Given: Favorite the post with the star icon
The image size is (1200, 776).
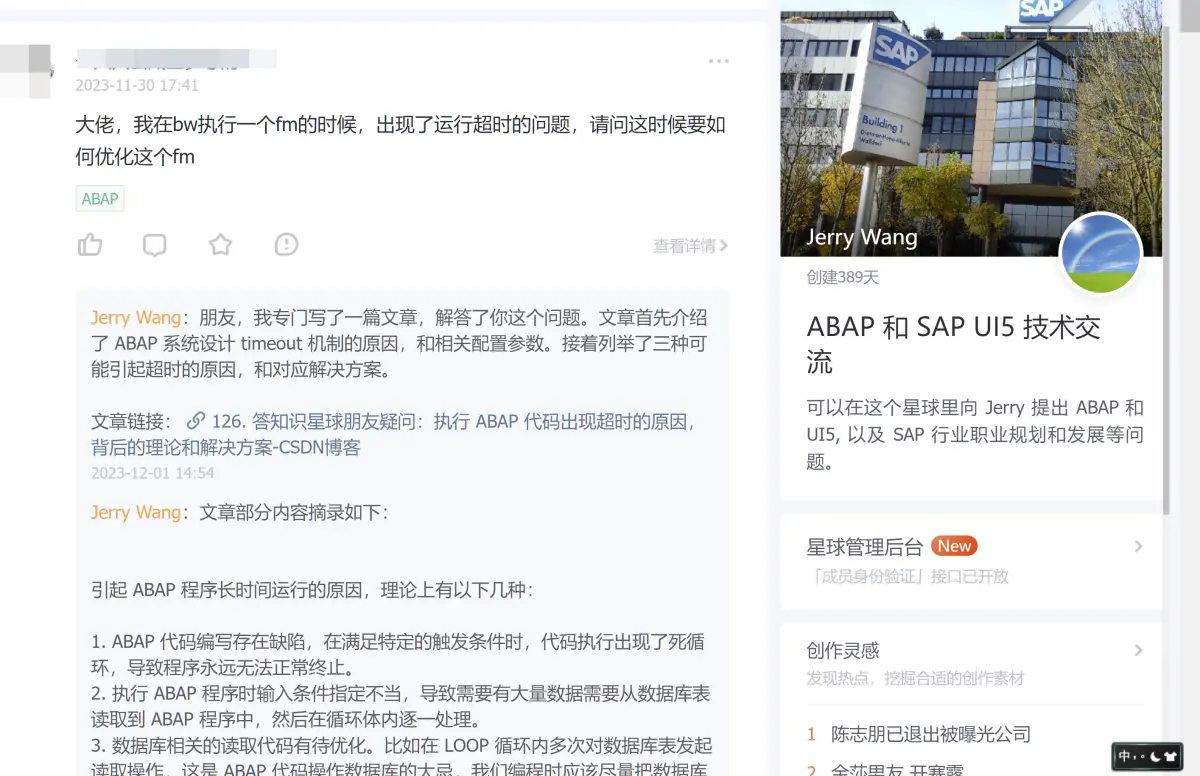Looking at the screenshot, I should [220, 244].
